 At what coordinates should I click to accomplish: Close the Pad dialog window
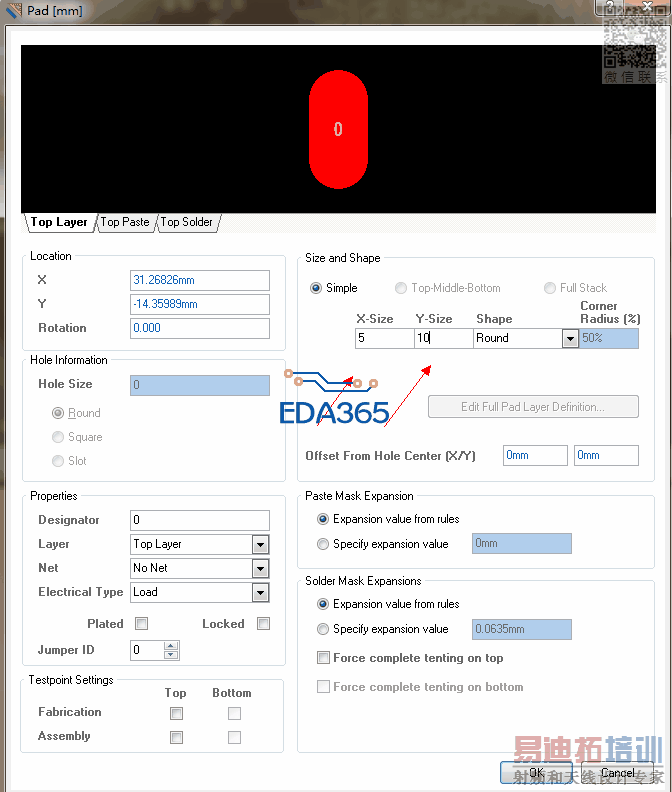coord(648,6)
